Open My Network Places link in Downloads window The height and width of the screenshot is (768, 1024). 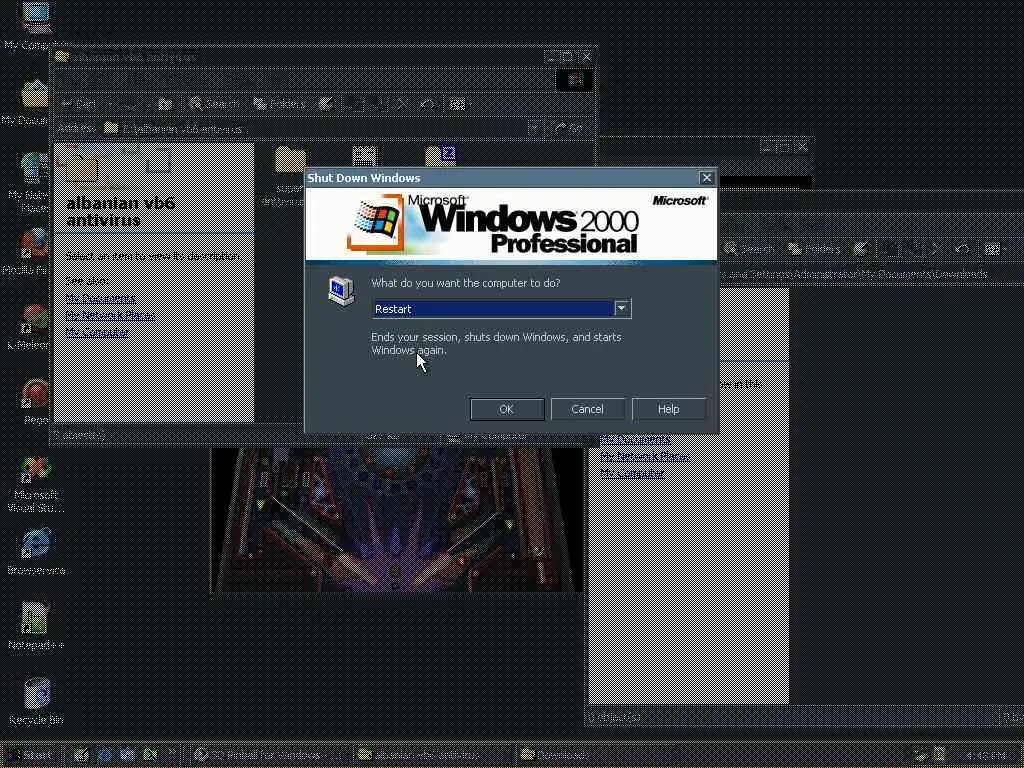click(x=645, y=456)
